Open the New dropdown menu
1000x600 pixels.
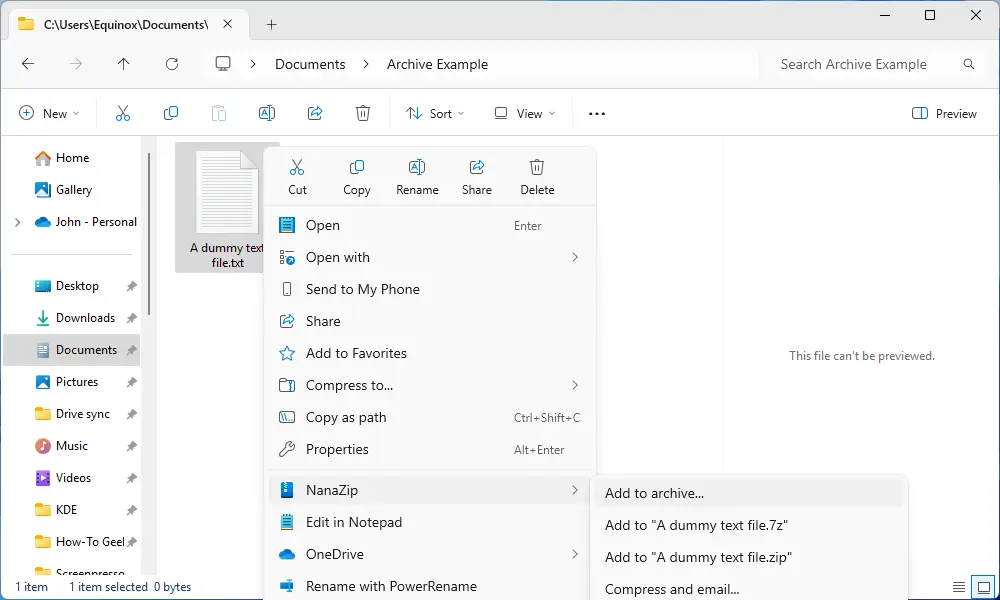pyautogui.click(x=49, y=113)
